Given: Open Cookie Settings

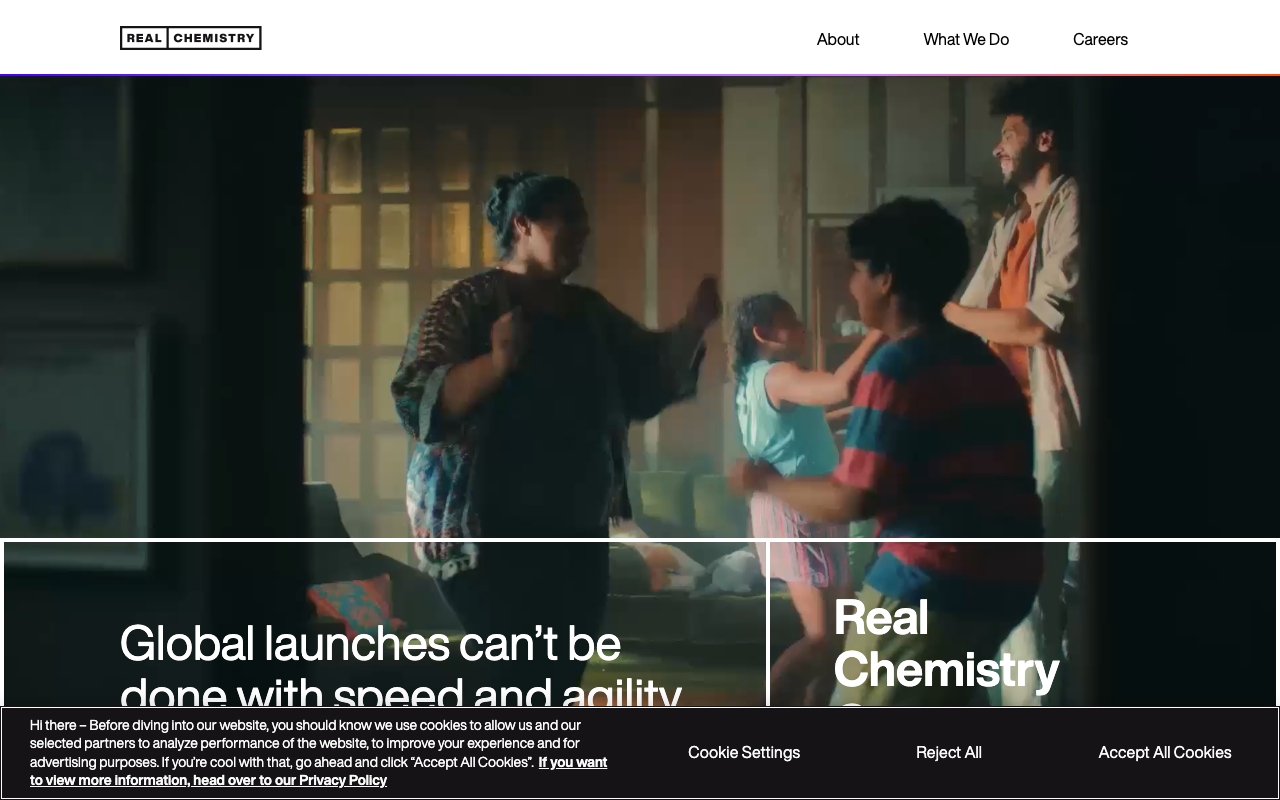Looking at the screenshot, I should 744,752.
